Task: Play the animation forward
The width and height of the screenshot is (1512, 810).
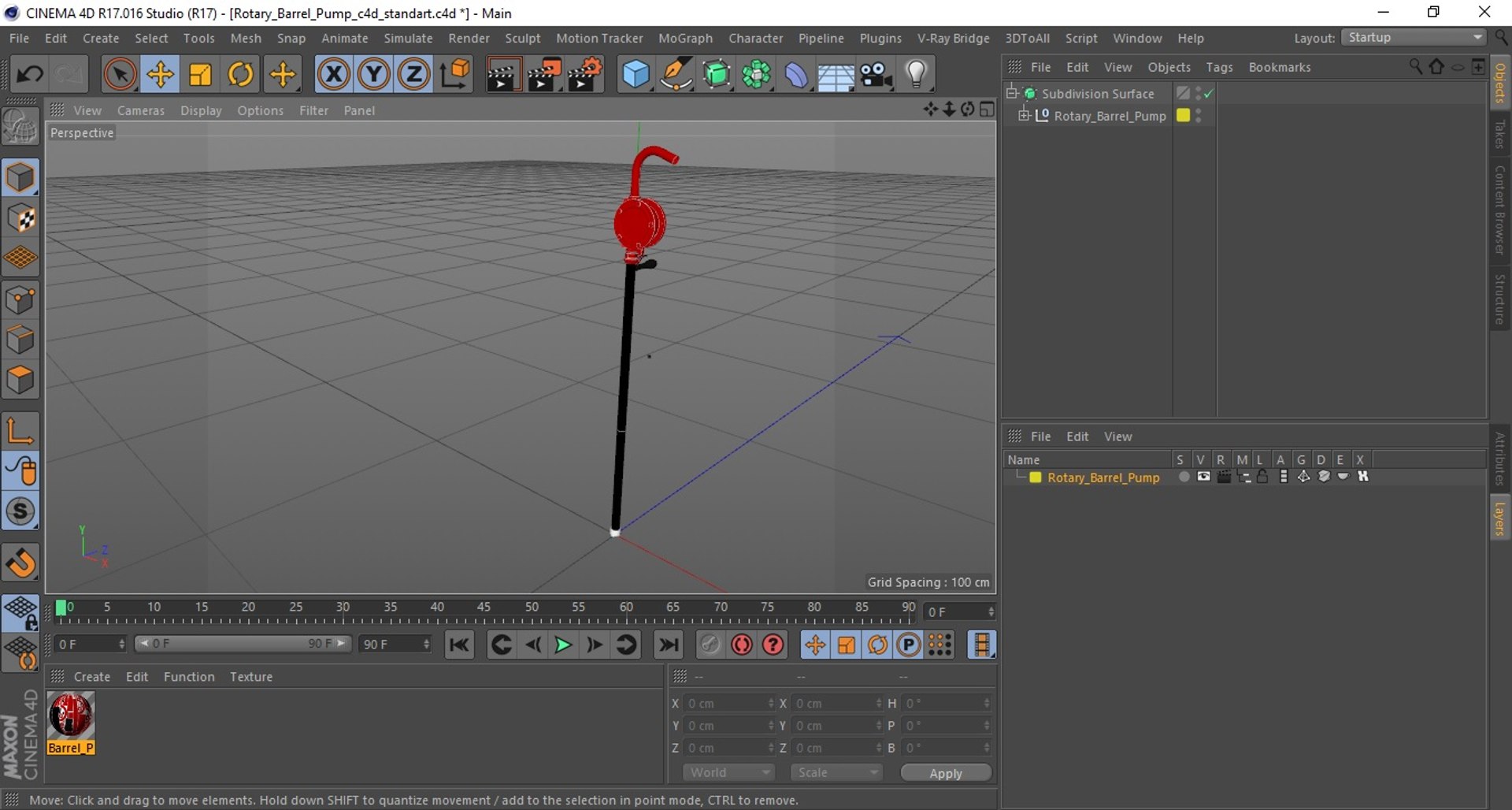Action: point(563,645)
